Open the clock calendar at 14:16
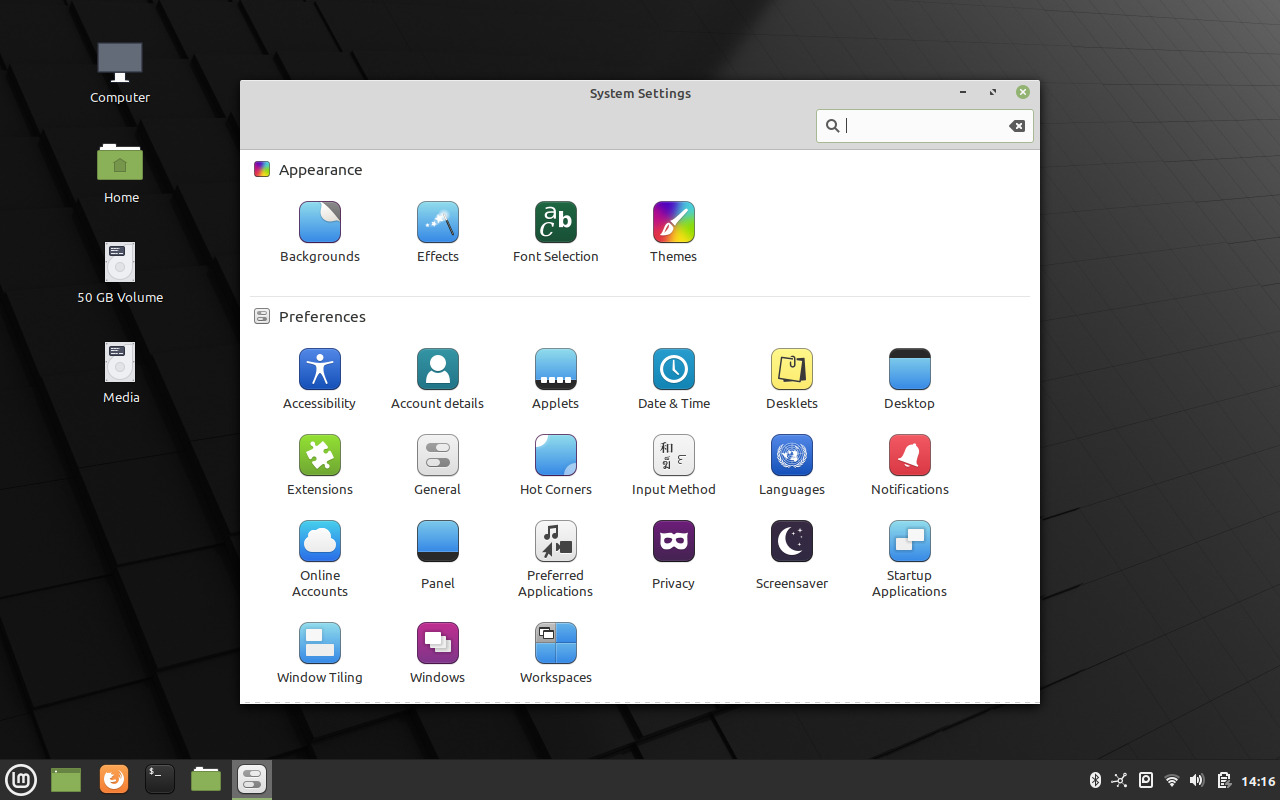 (x=1258, y=781)
